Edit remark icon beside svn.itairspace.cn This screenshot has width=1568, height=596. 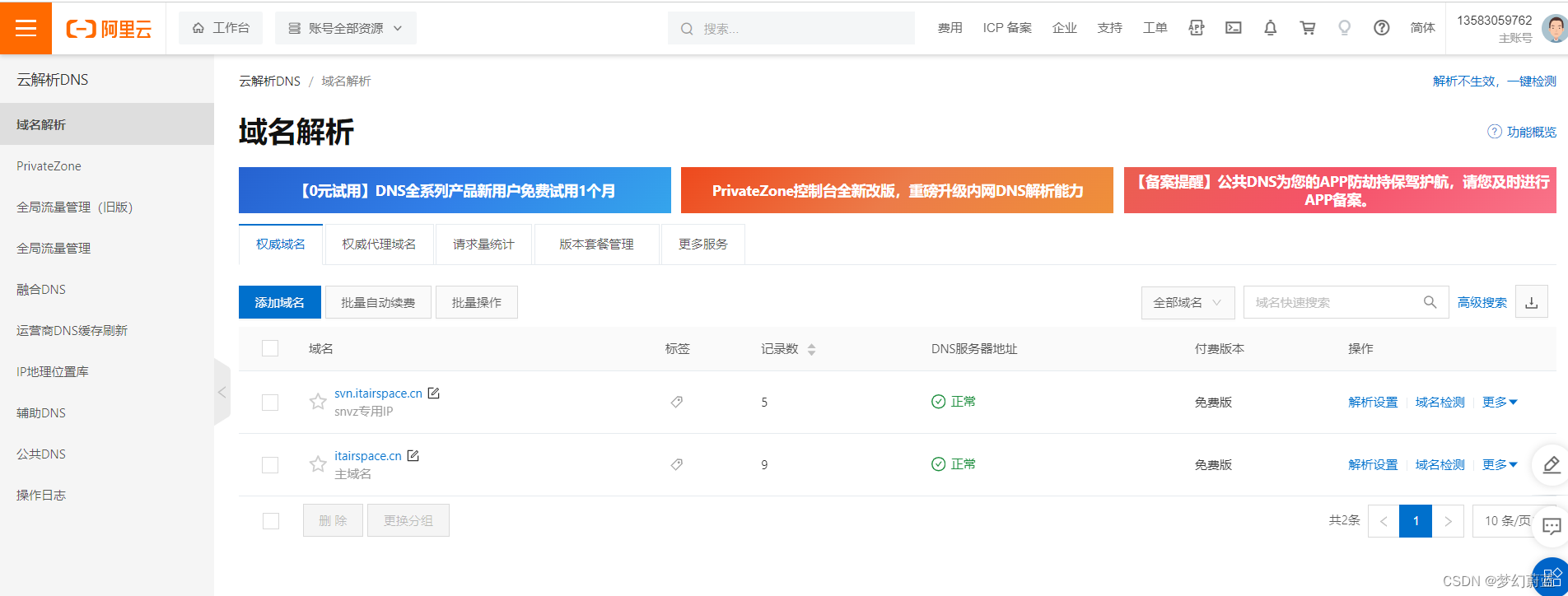click(x=434, y=393)
